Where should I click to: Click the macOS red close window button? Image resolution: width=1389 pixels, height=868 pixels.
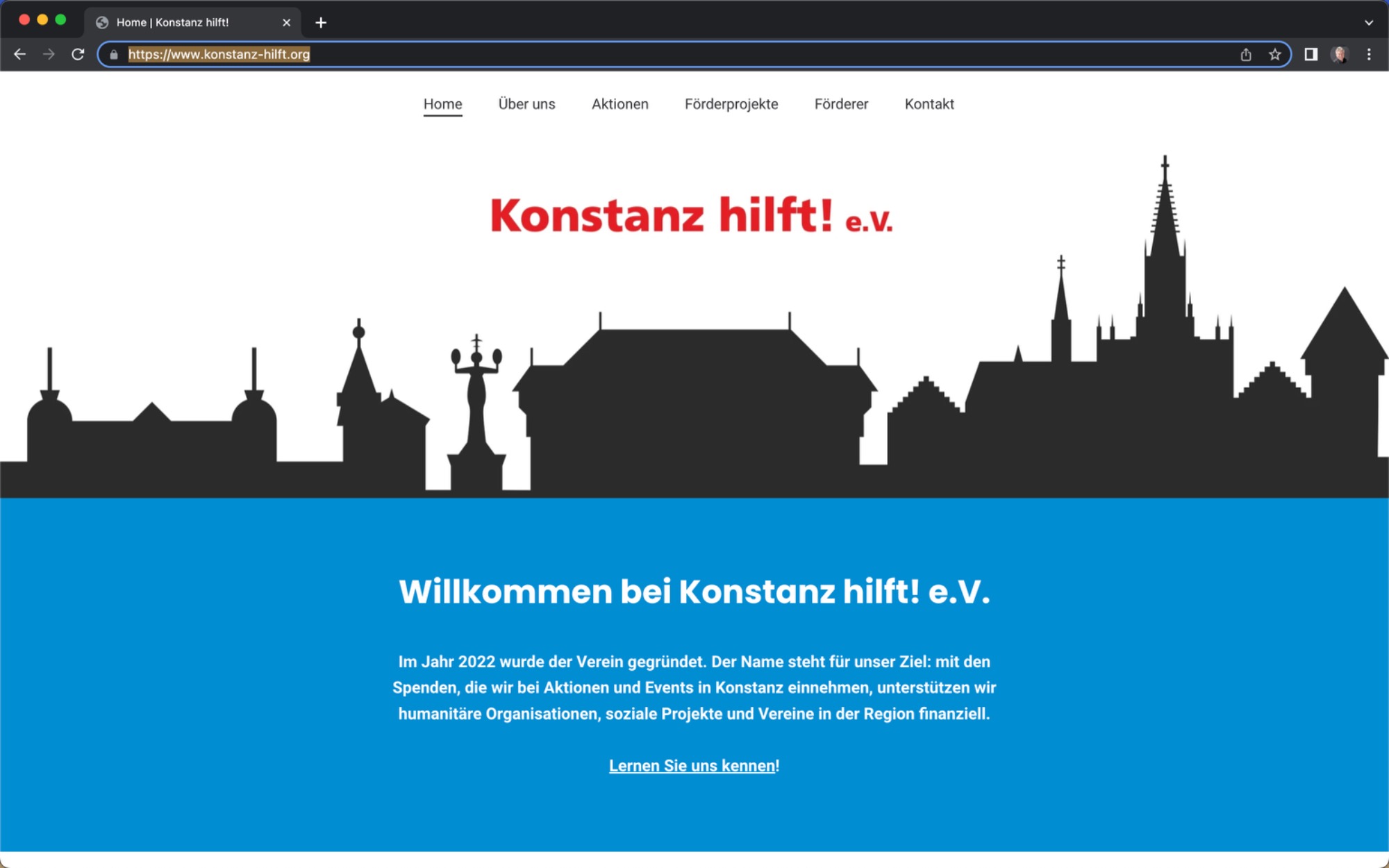coord(24,20)
